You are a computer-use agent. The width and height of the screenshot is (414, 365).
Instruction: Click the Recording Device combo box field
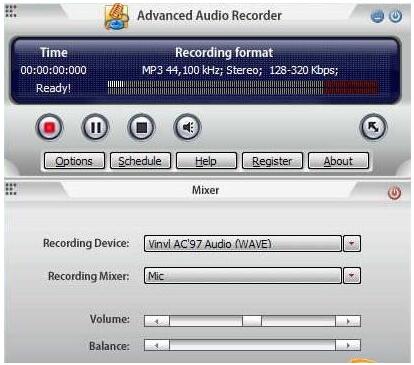(243, 244)
